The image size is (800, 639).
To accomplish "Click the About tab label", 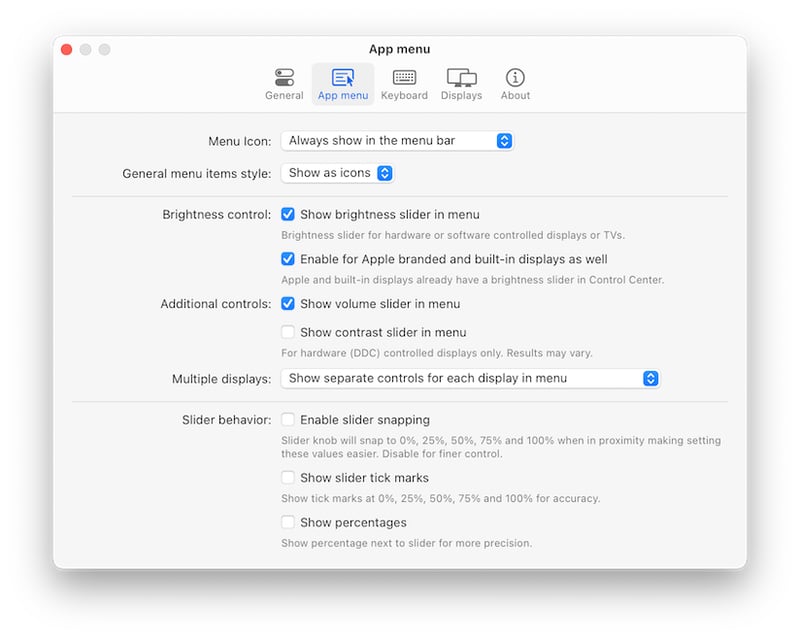I will 515,96.
